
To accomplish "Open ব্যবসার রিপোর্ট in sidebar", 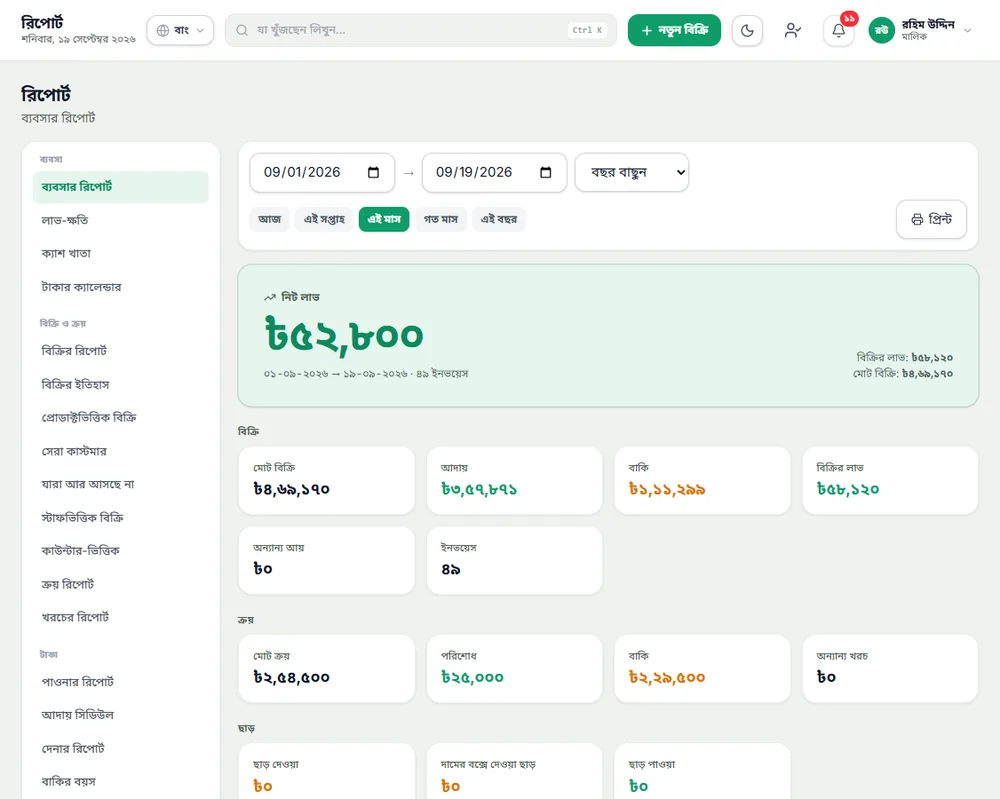I will 121,187.
